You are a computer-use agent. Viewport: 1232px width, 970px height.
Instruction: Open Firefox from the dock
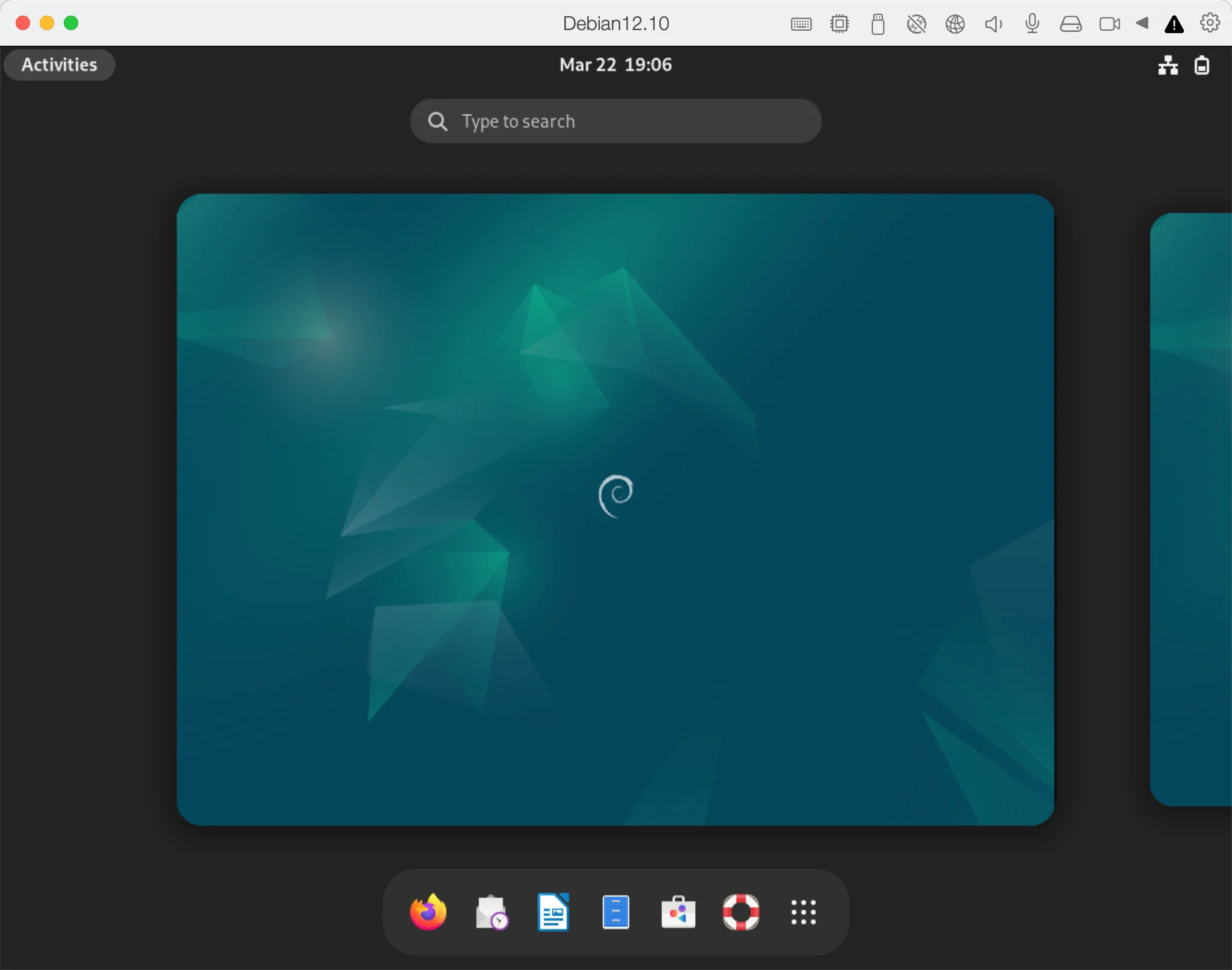(428, 912)
